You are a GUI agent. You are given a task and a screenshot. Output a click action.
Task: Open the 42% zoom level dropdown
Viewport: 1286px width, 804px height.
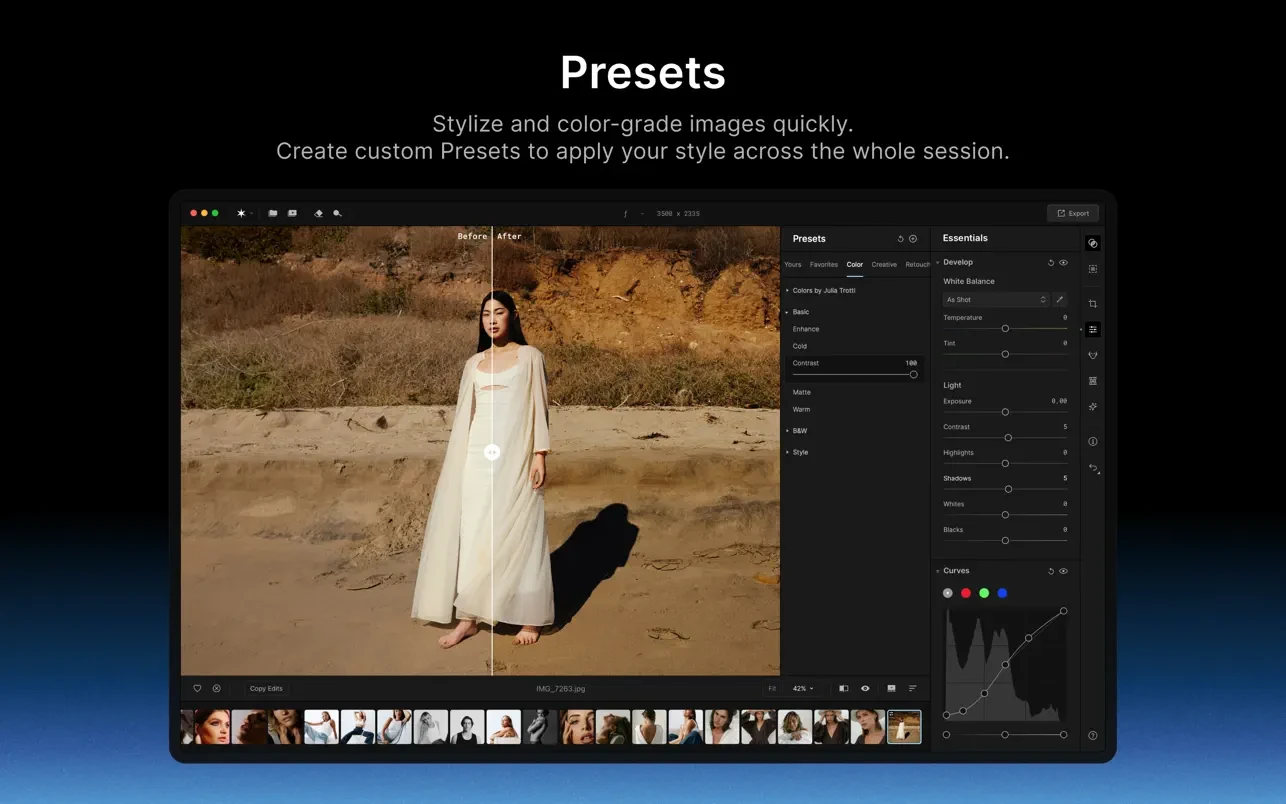pyautogui.click(x=803, y=689)
